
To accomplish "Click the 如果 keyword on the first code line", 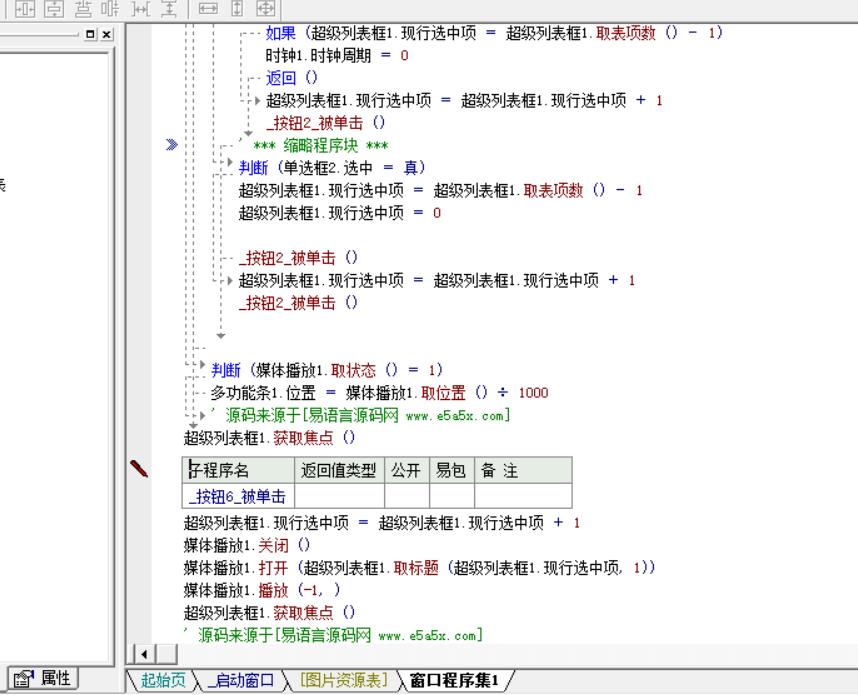I will point(280,33).
